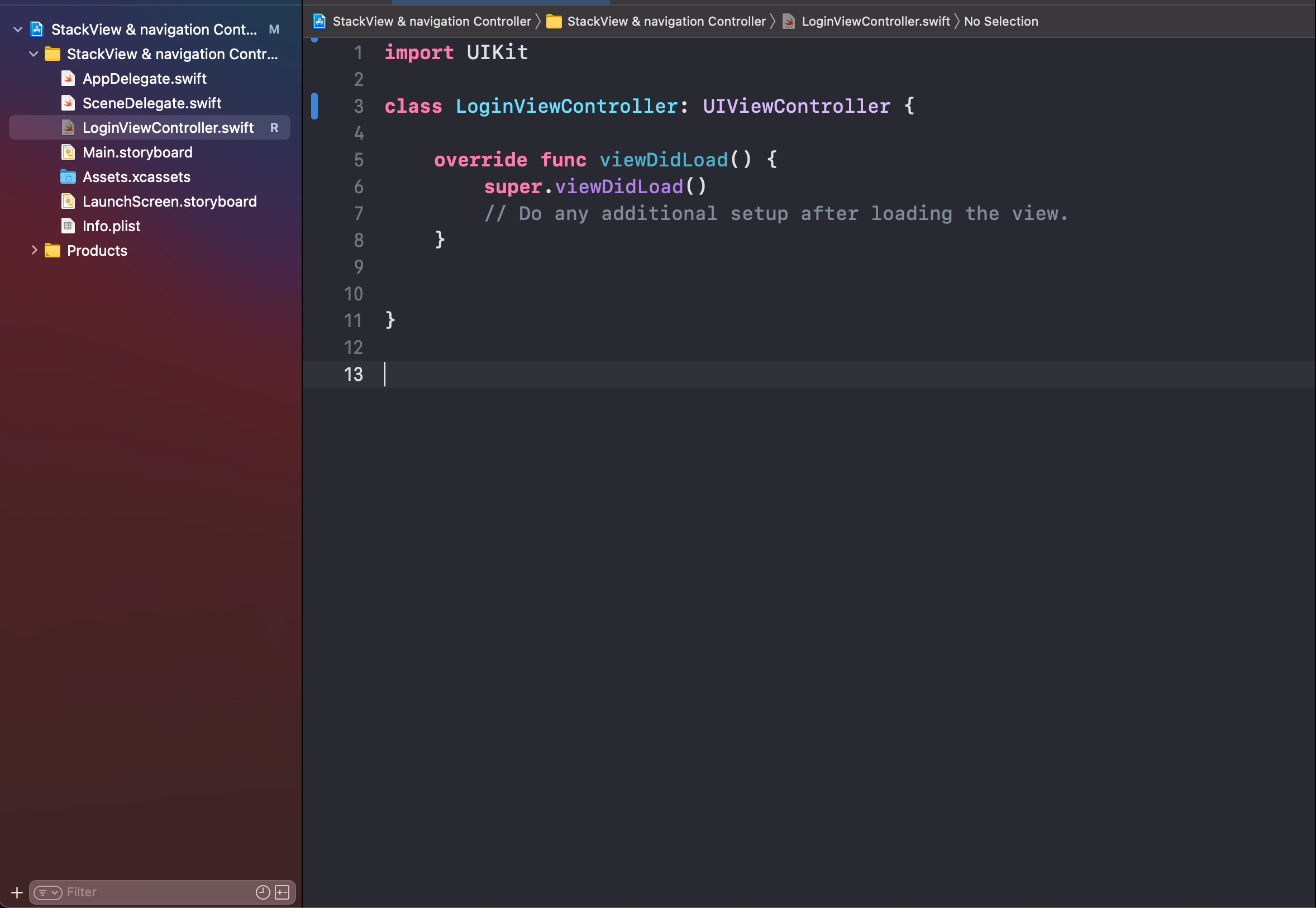Click line number 13 in gutter

(354, 374)
